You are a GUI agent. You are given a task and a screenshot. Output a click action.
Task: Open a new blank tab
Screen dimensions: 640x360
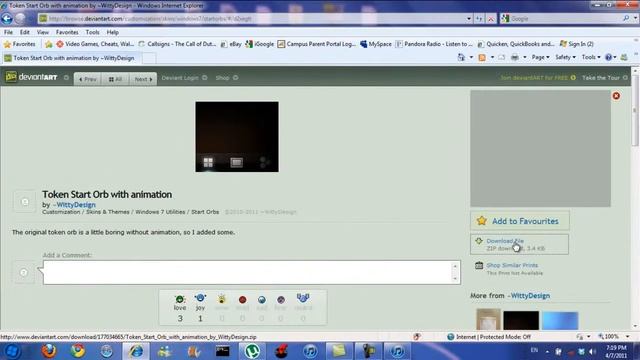click(149, 58)
